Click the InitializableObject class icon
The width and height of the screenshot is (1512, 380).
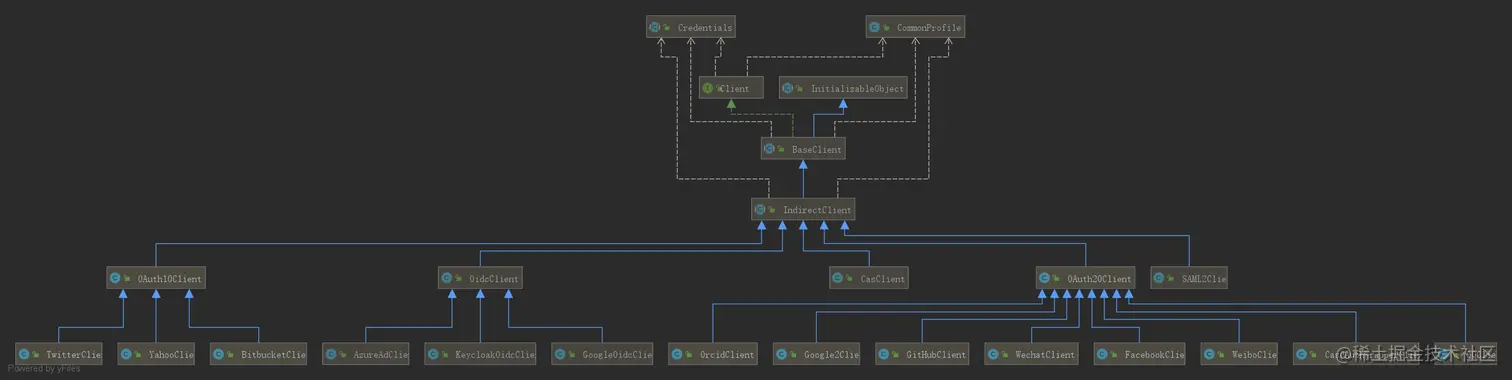pyautogui.click(x=788, y=88)
